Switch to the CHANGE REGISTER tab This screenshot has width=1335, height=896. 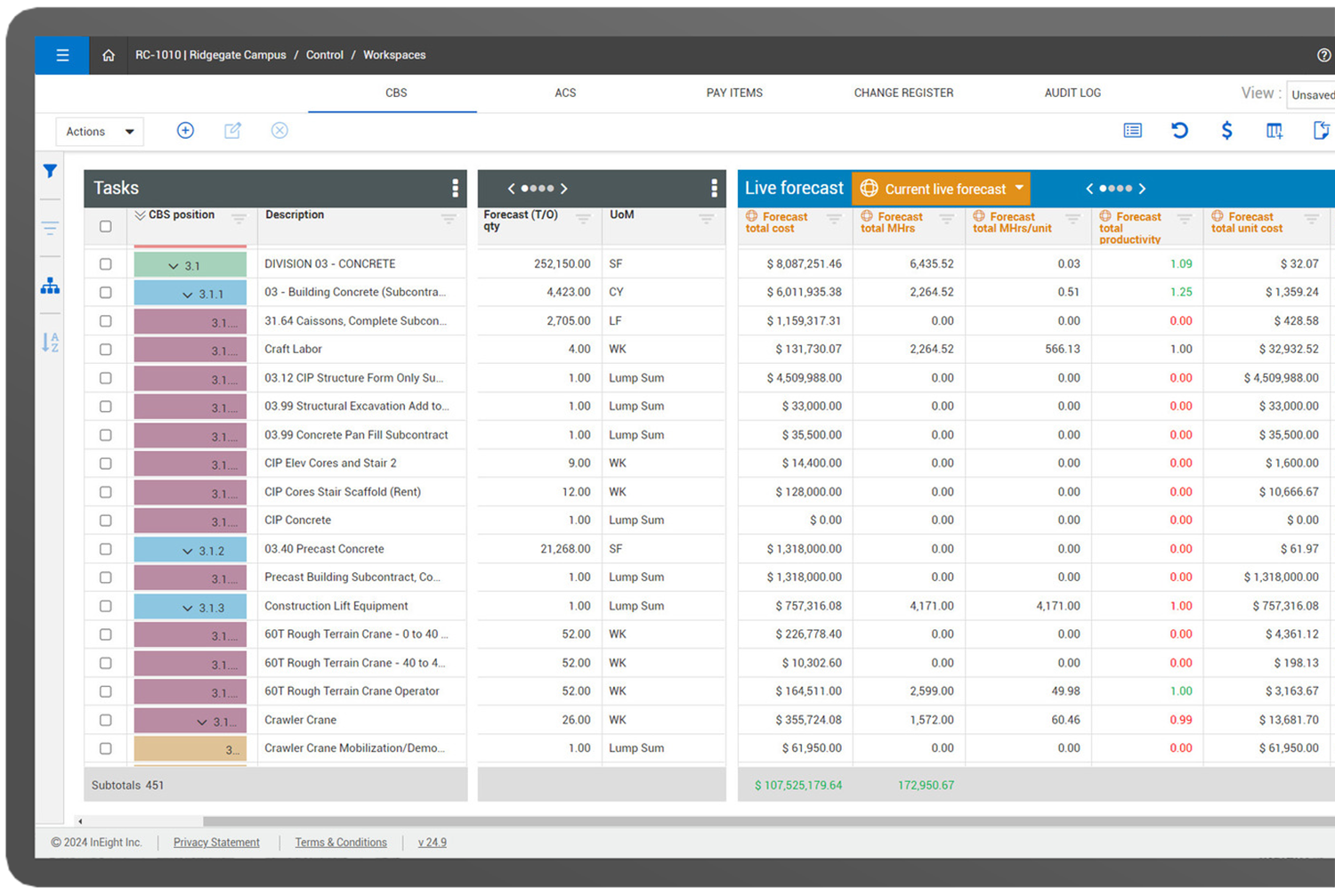pyautogui.click(x=903, y=93)
